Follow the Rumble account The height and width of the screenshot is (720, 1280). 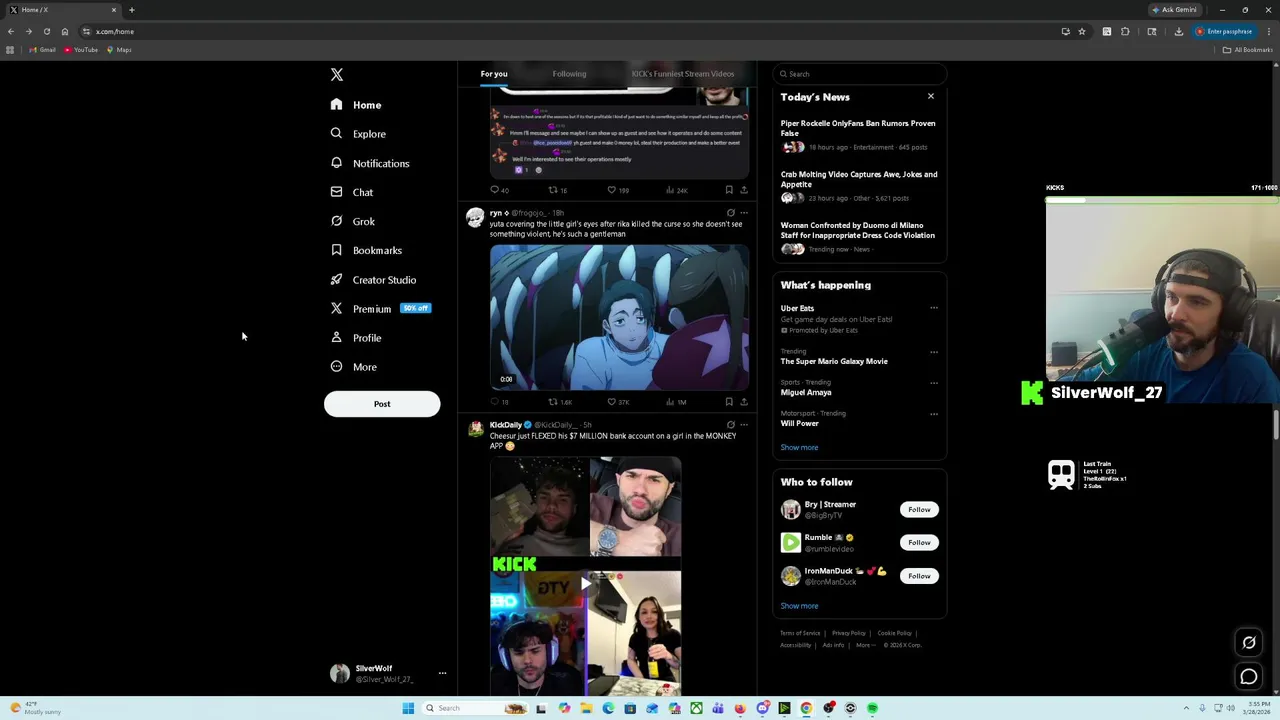[x=919, y=543]
